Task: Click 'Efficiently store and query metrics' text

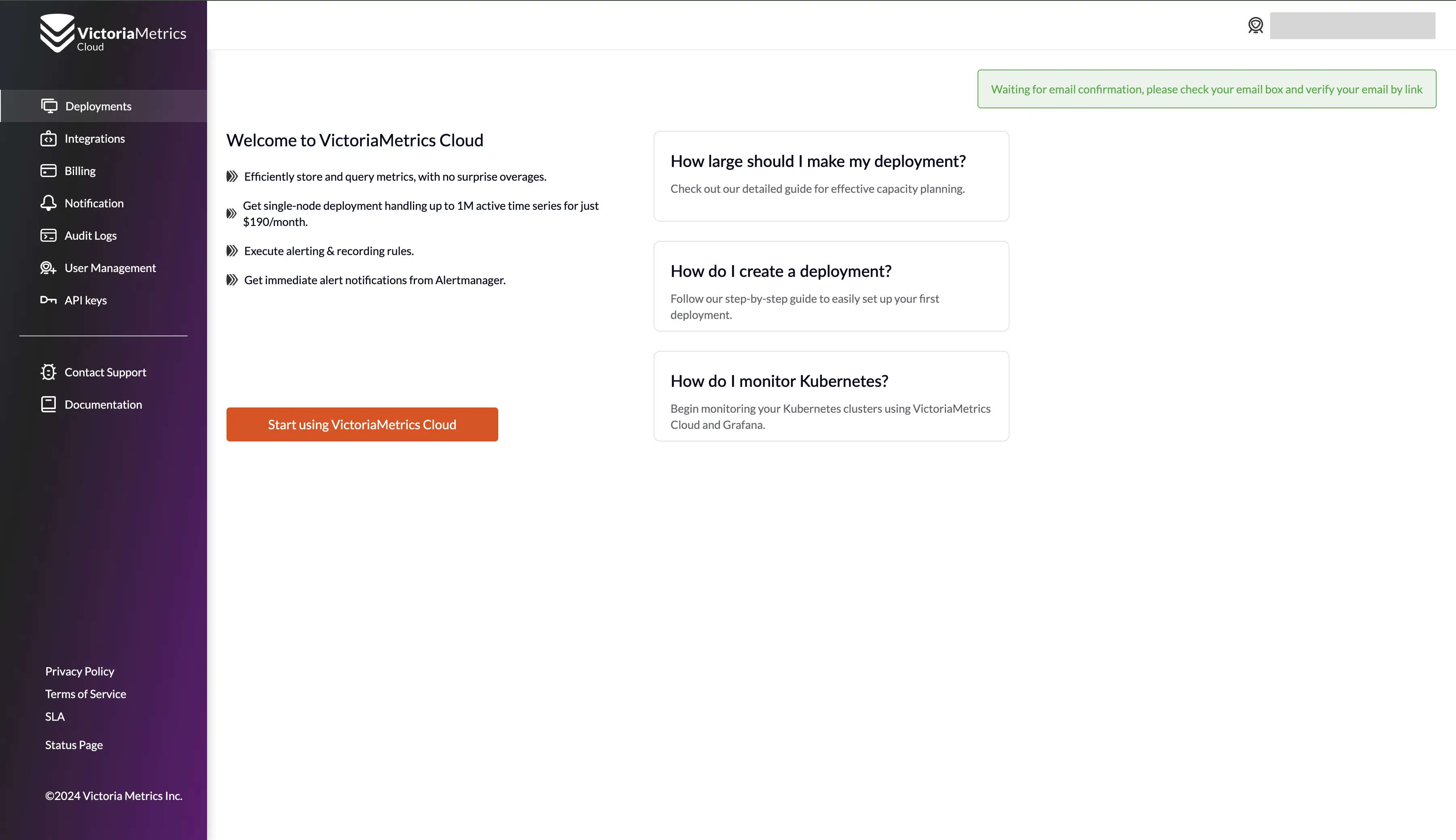Action: click(x=395, y=177)
